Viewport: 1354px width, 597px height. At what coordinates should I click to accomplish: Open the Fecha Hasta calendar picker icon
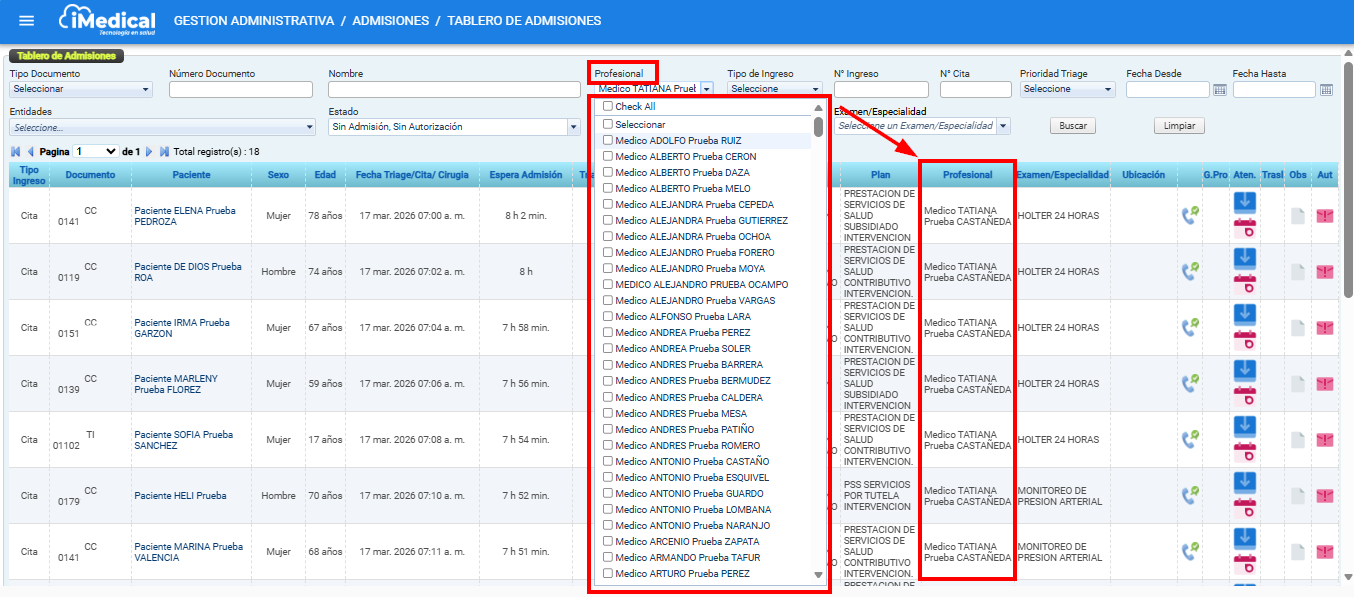point(1326,90)
